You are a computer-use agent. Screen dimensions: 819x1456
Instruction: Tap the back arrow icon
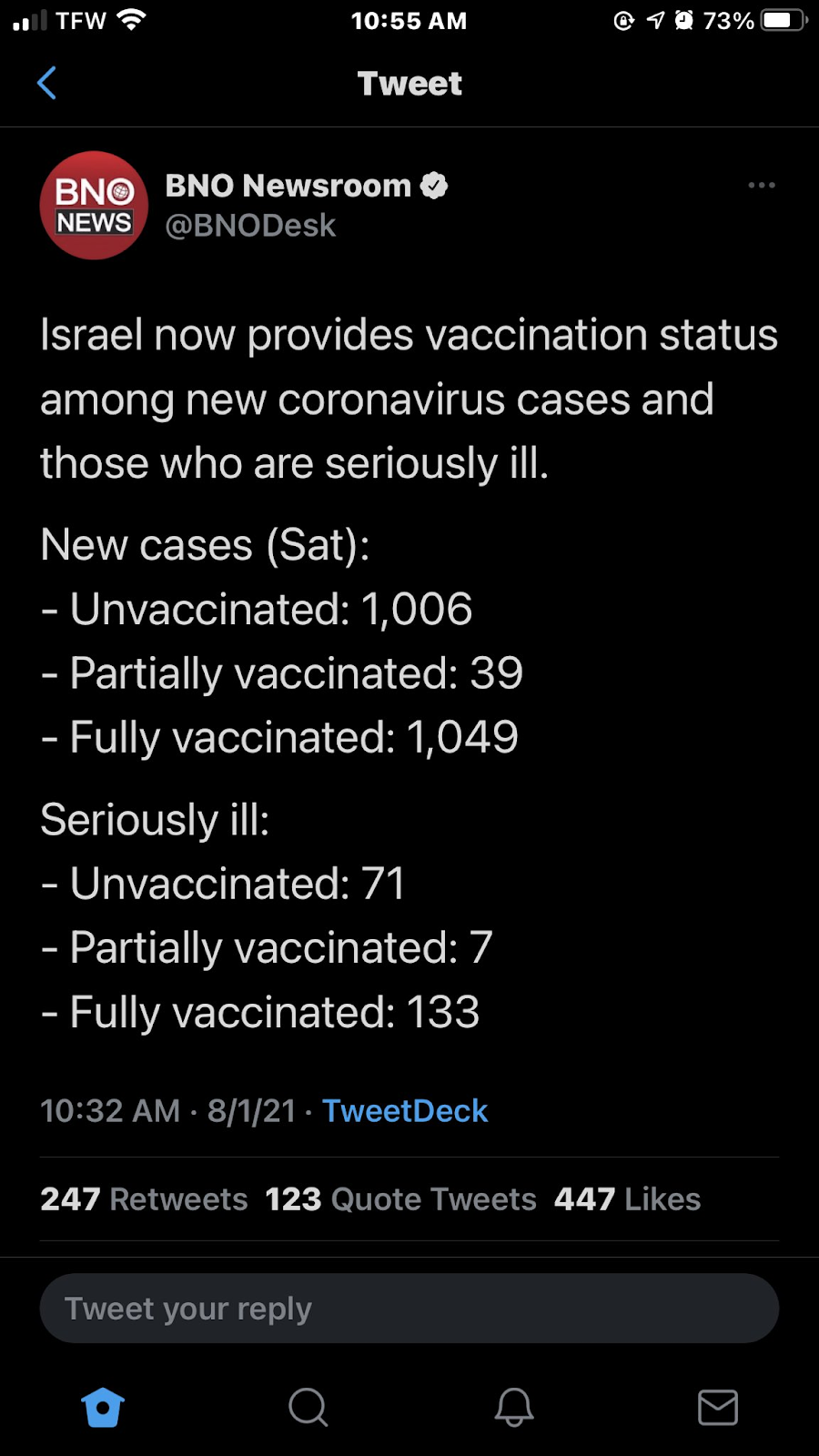pyautogui.click(x=47, y=83)
